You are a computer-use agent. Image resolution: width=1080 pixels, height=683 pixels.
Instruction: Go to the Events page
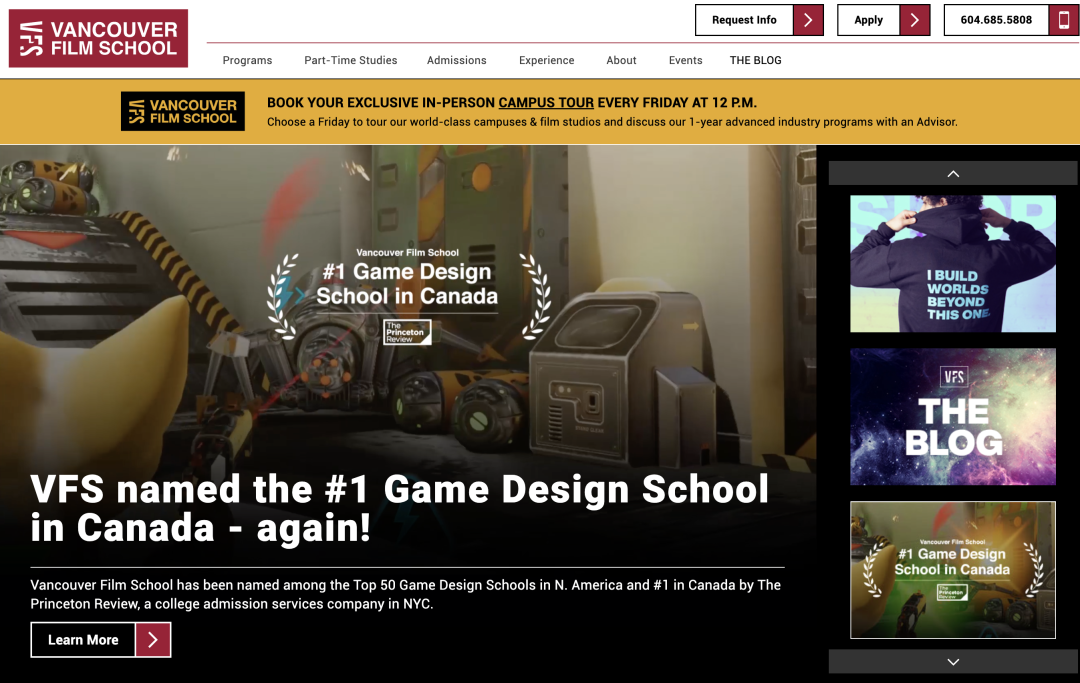(x=685, y=61)
